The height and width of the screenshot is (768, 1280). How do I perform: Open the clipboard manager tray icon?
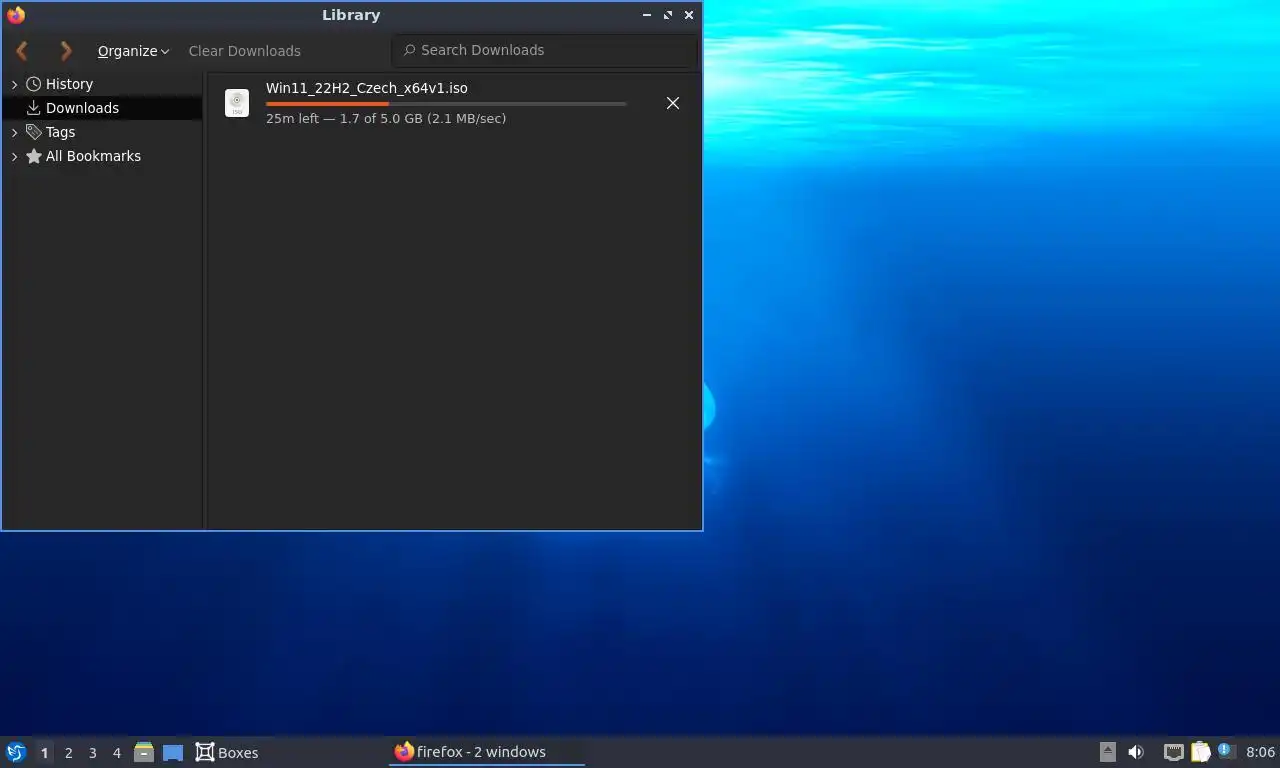(1200, 752)
